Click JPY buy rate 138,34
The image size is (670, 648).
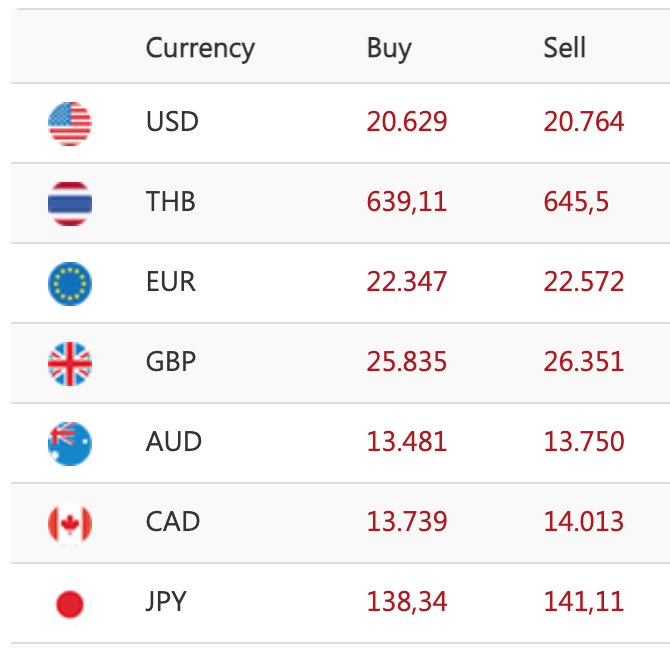(407, 602)
